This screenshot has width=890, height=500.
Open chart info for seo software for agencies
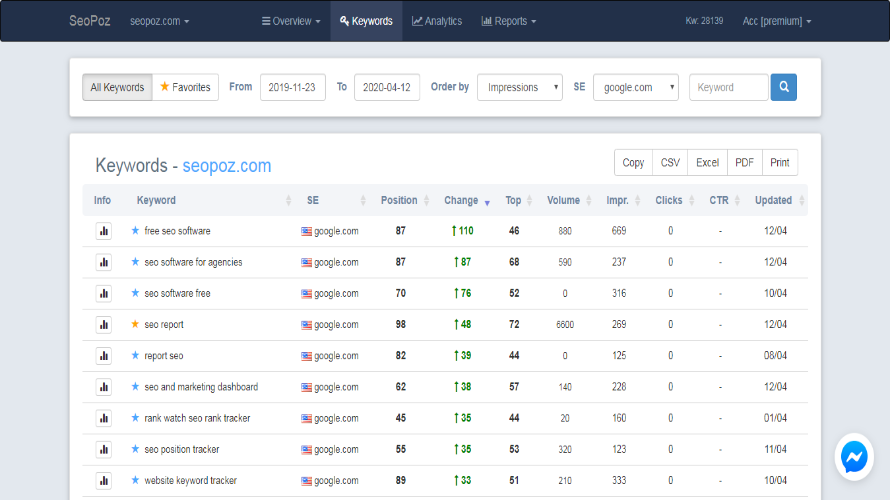[x=103, y=262]
